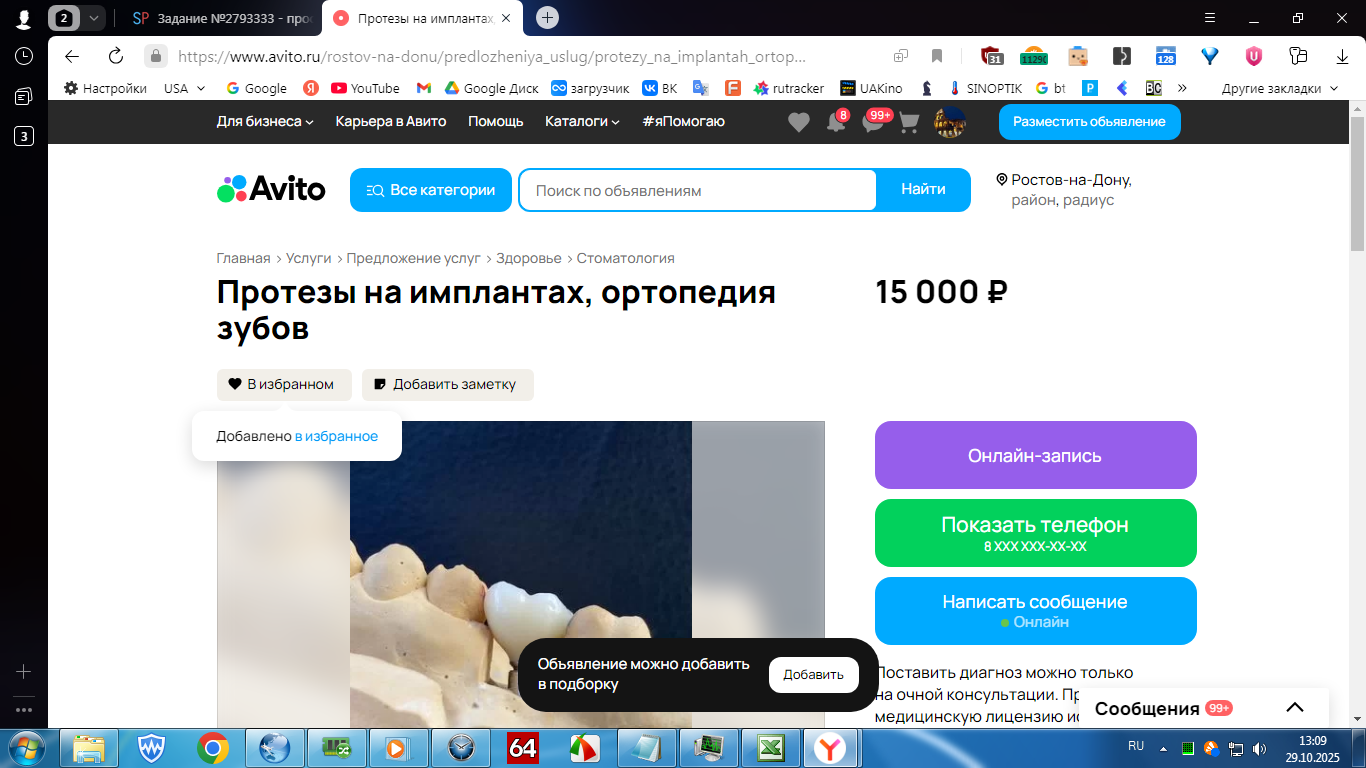
Task: Open YouTube bookmark
Action: point(365,88)
